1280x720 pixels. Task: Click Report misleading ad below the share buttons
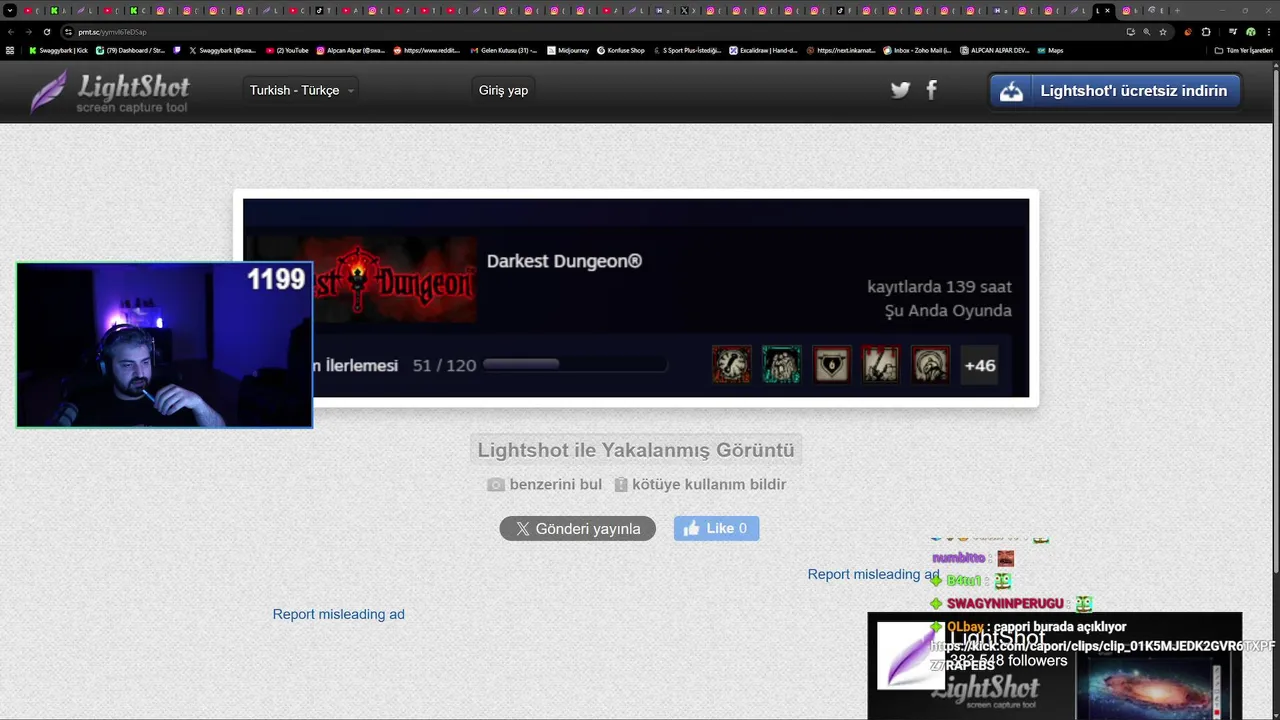(x=339, y=614)
